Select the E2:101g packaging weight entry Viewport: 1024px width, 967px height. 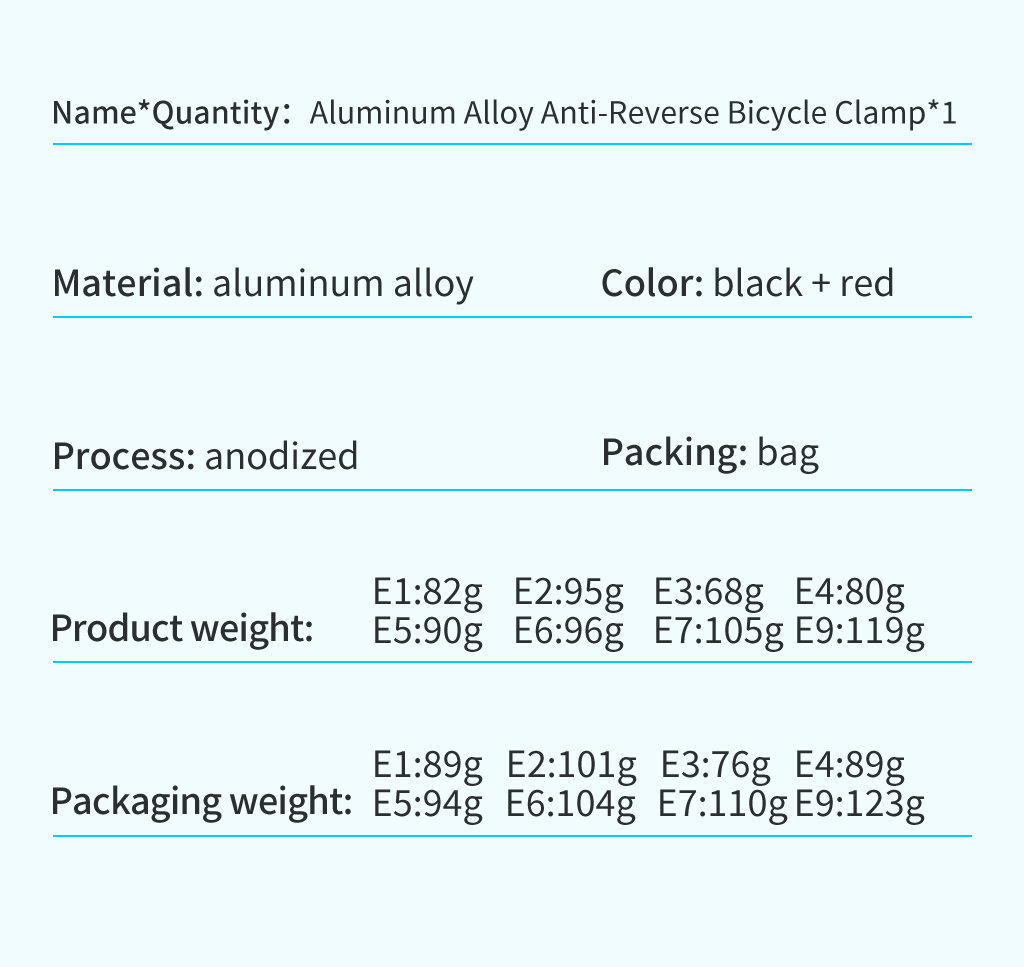571,765
